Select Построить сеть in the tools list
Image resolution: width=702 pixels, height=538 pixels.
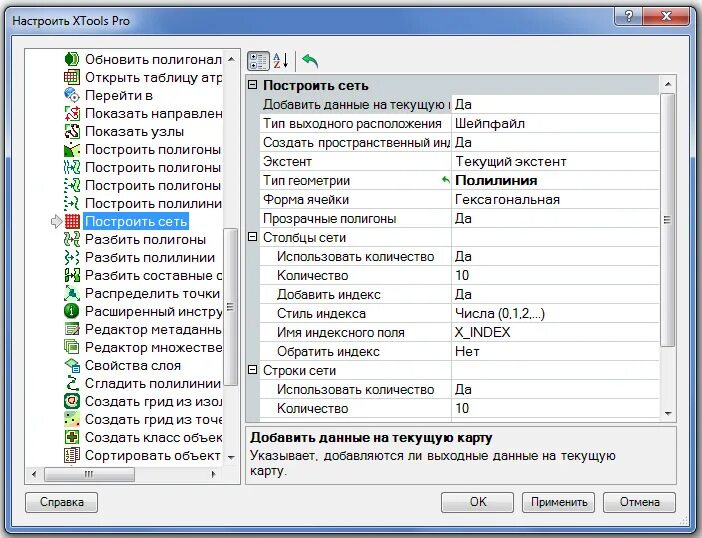(x=136, y=221)
